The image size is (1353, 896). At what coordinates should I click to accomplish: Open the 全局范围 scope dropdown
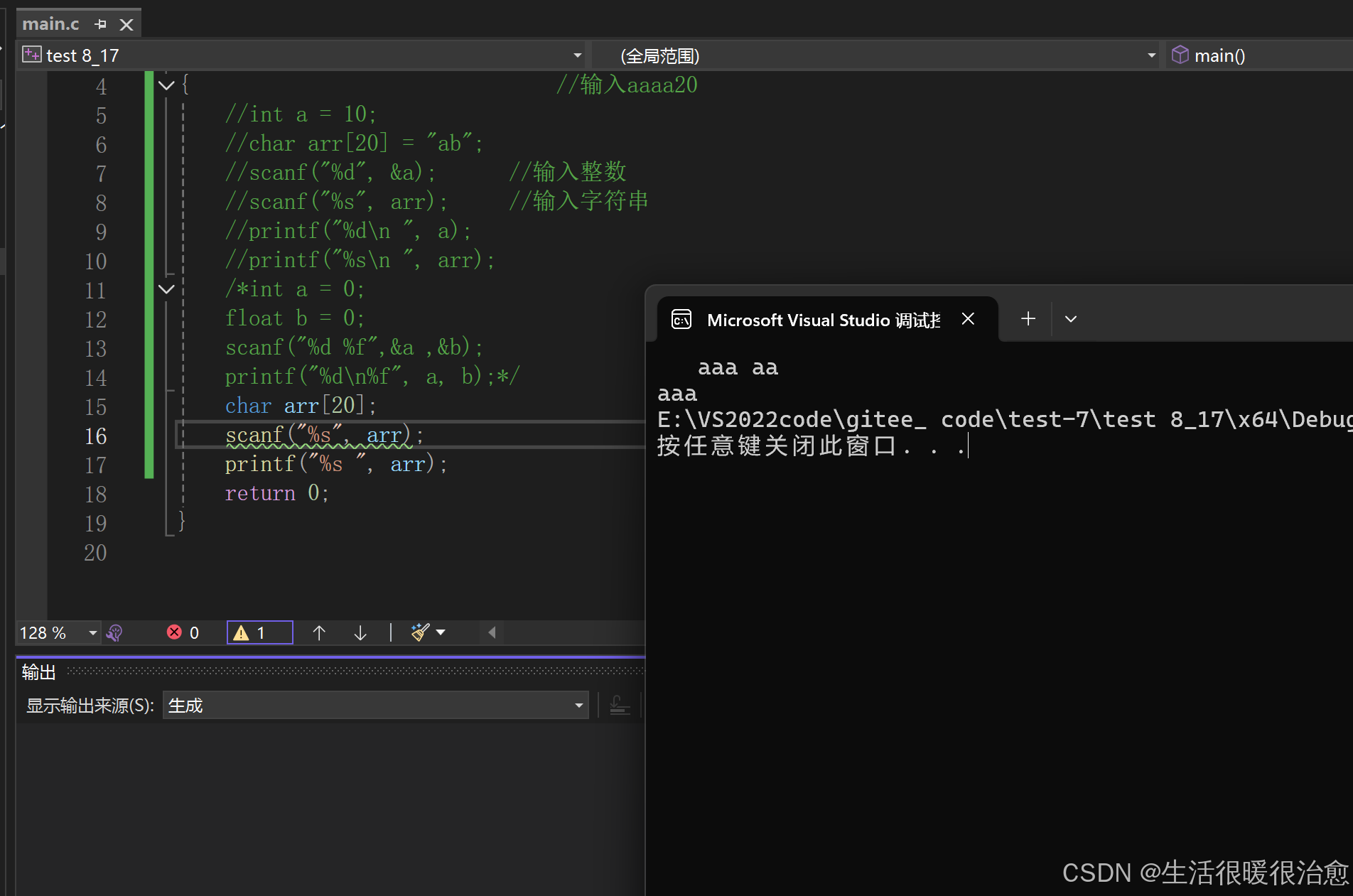[x=876, y=55]
